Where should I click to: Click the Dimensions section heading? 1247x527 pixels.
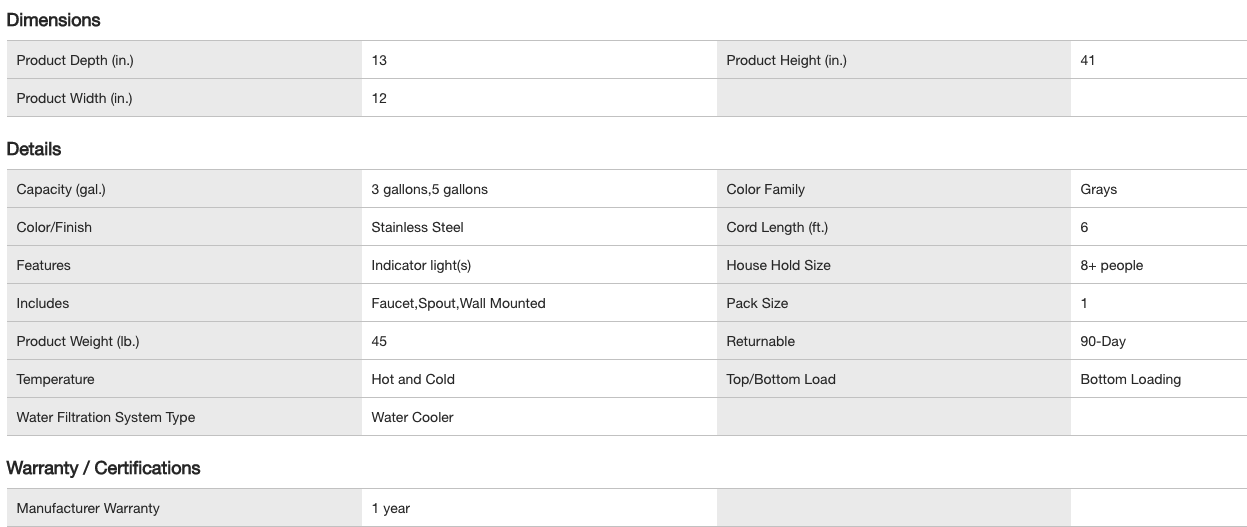click(x=53, y=20)
